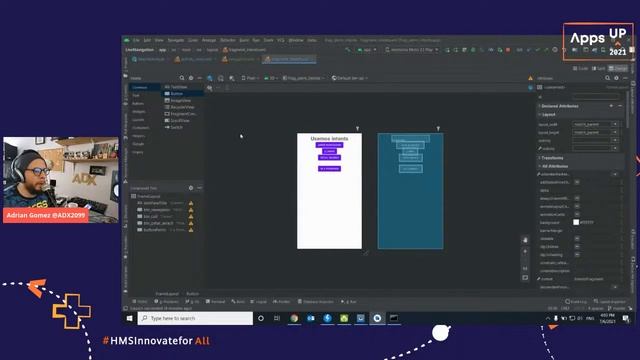Click the Palette search icon

click(182, 78)
